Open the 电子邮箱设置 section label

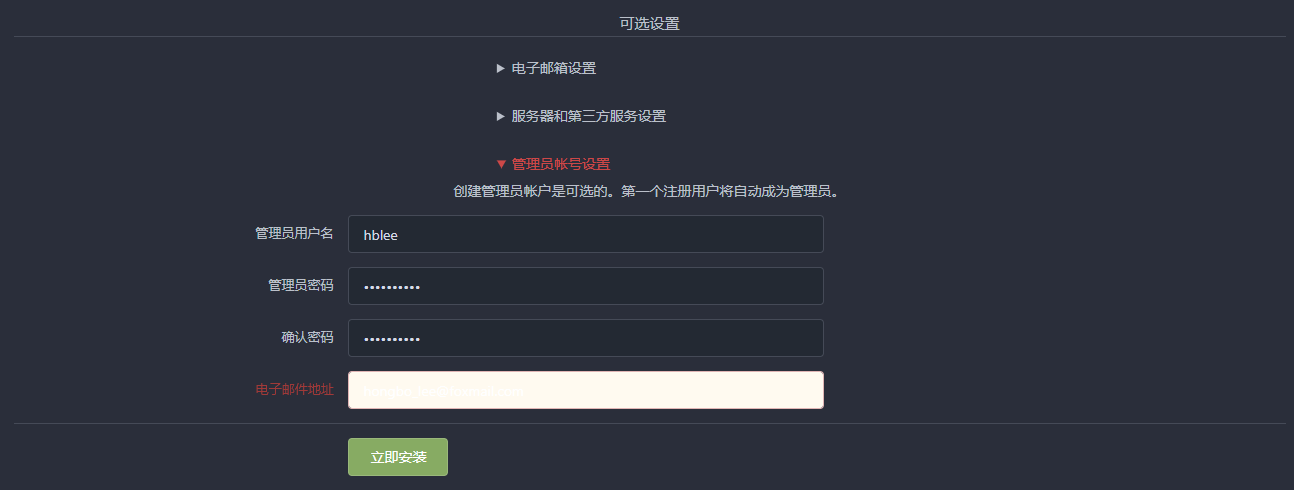[553, 69]
